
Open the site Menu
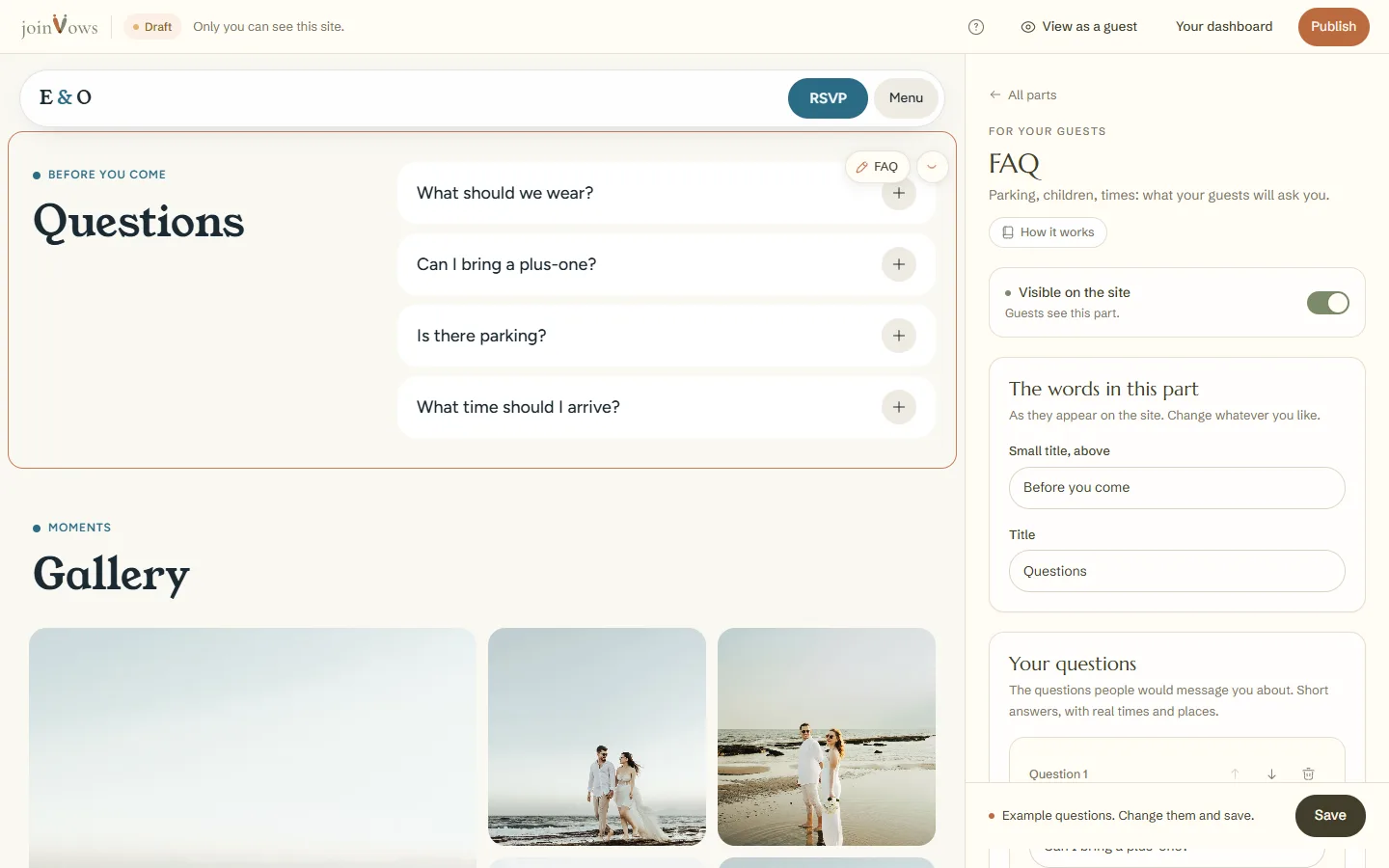906,98
